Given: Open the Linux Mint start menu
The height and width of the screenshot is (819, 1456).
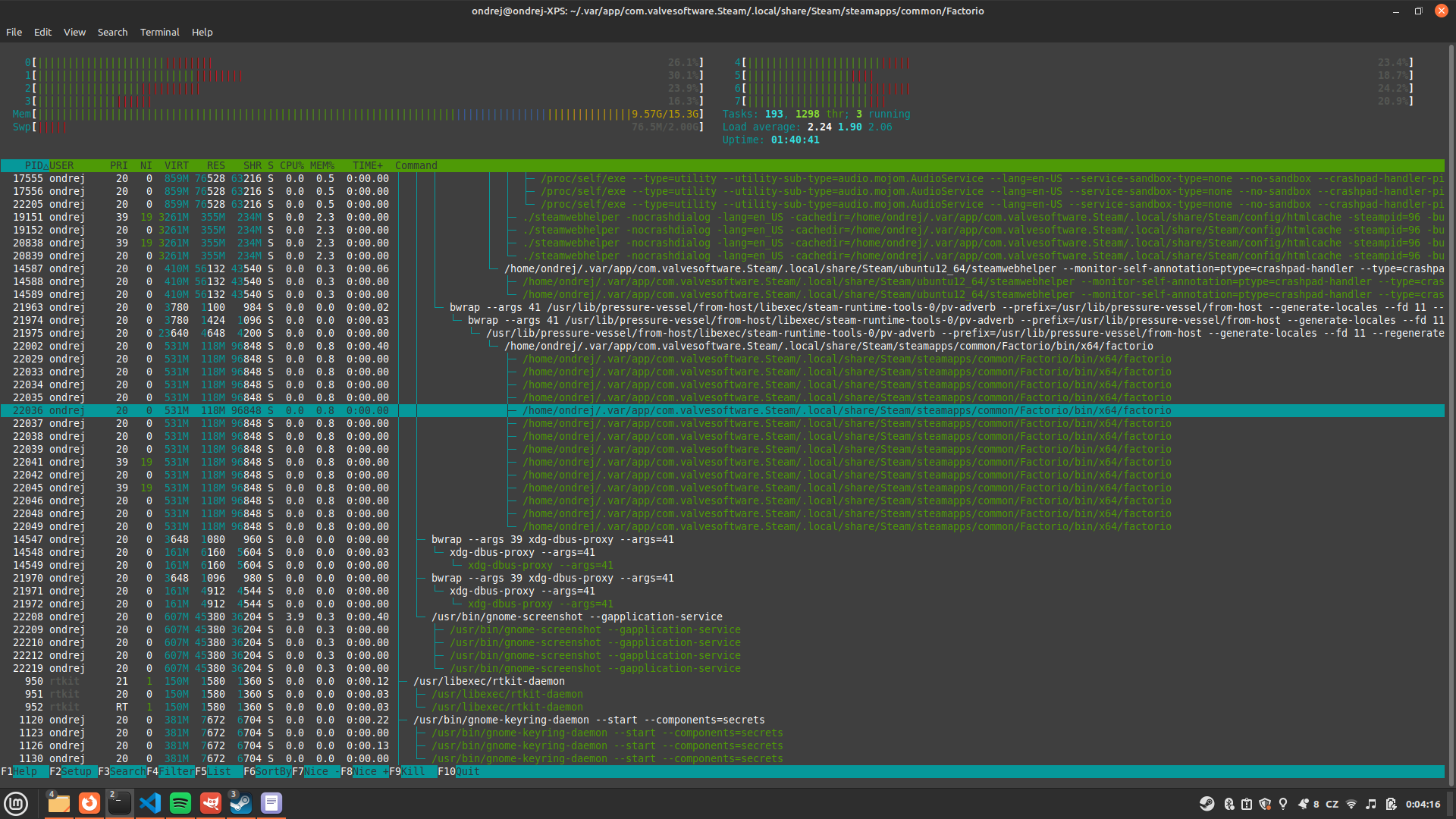Looking at the screenshot, I should 16,803.
